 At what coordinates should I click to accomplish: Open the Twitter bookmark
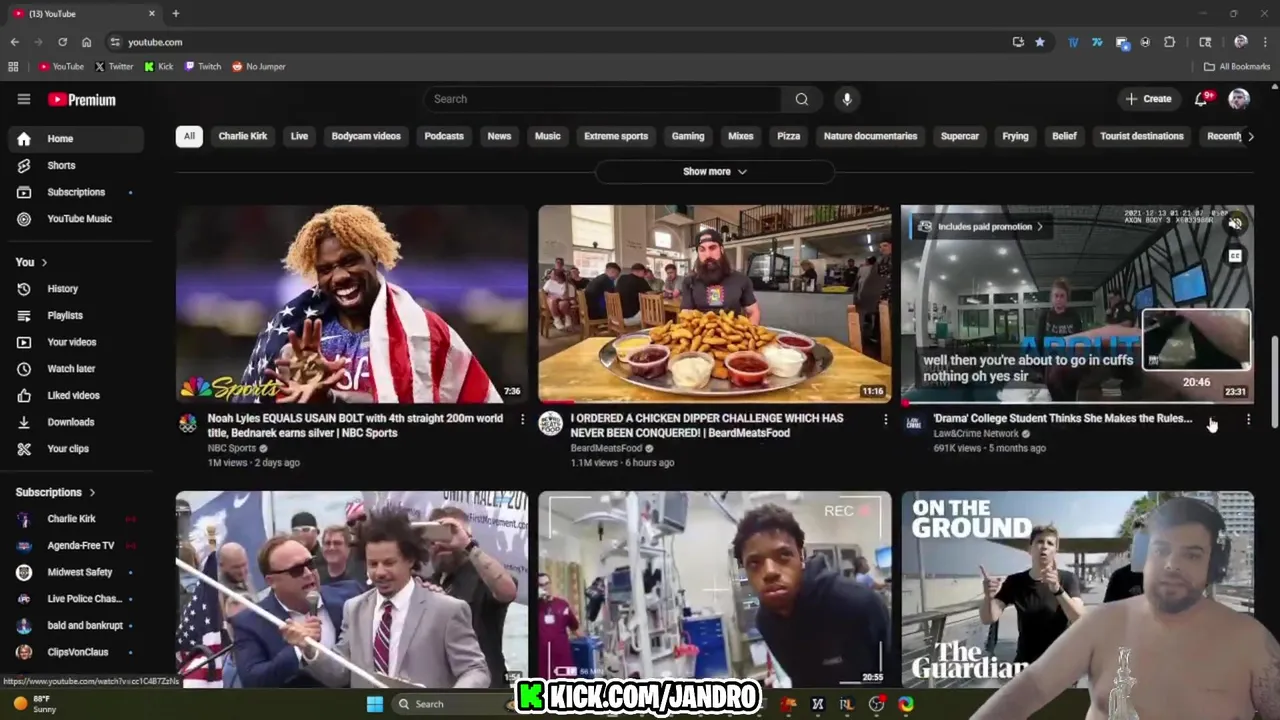[114, 66]
